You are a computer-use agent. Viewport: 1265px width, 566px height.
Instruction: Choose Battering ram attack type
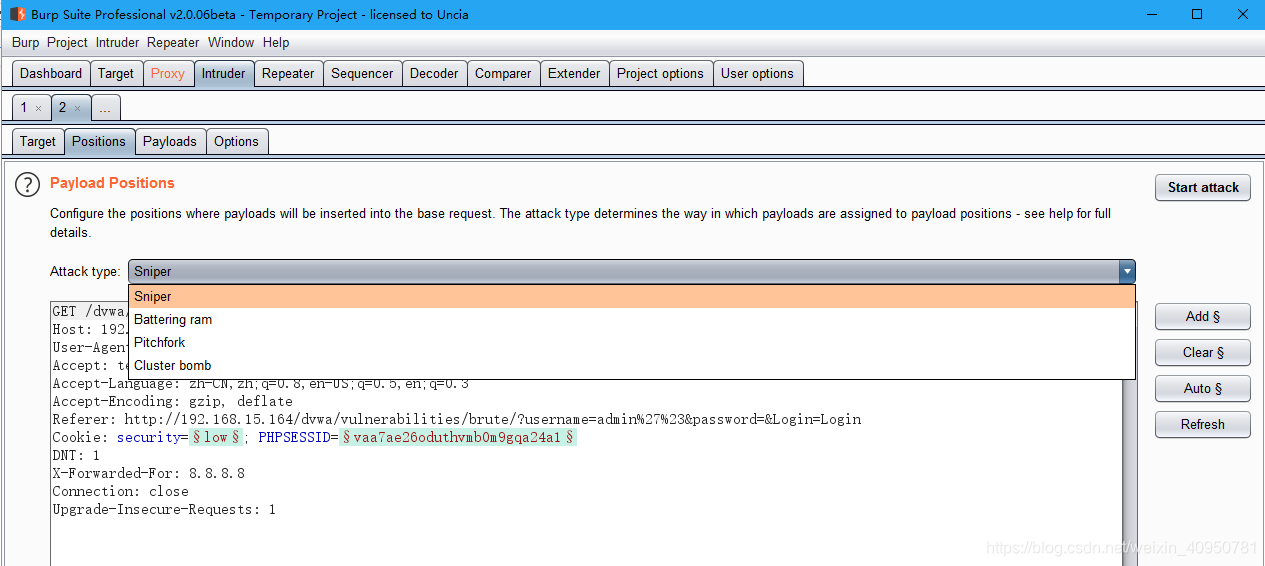point(632,319)
